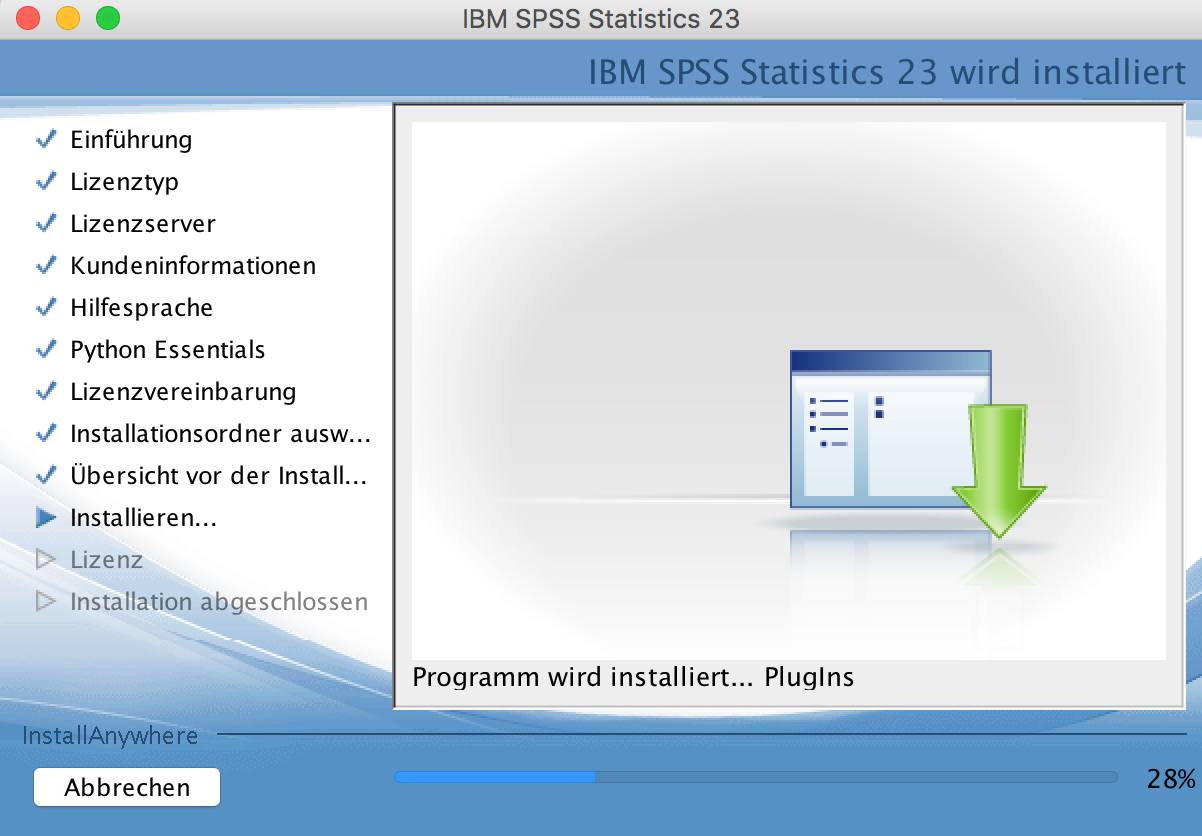Select the Installationsordner ausw... step label
The width and height of the screenshot is (1202, 836).
[220, 434]
